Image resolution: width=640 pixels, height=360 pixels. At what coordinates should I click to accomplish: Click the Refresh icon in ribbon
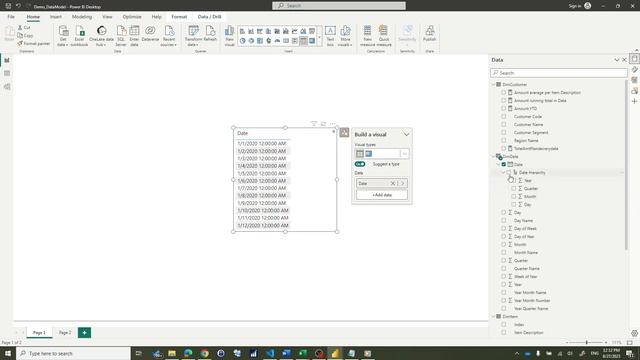click(210, 33)
